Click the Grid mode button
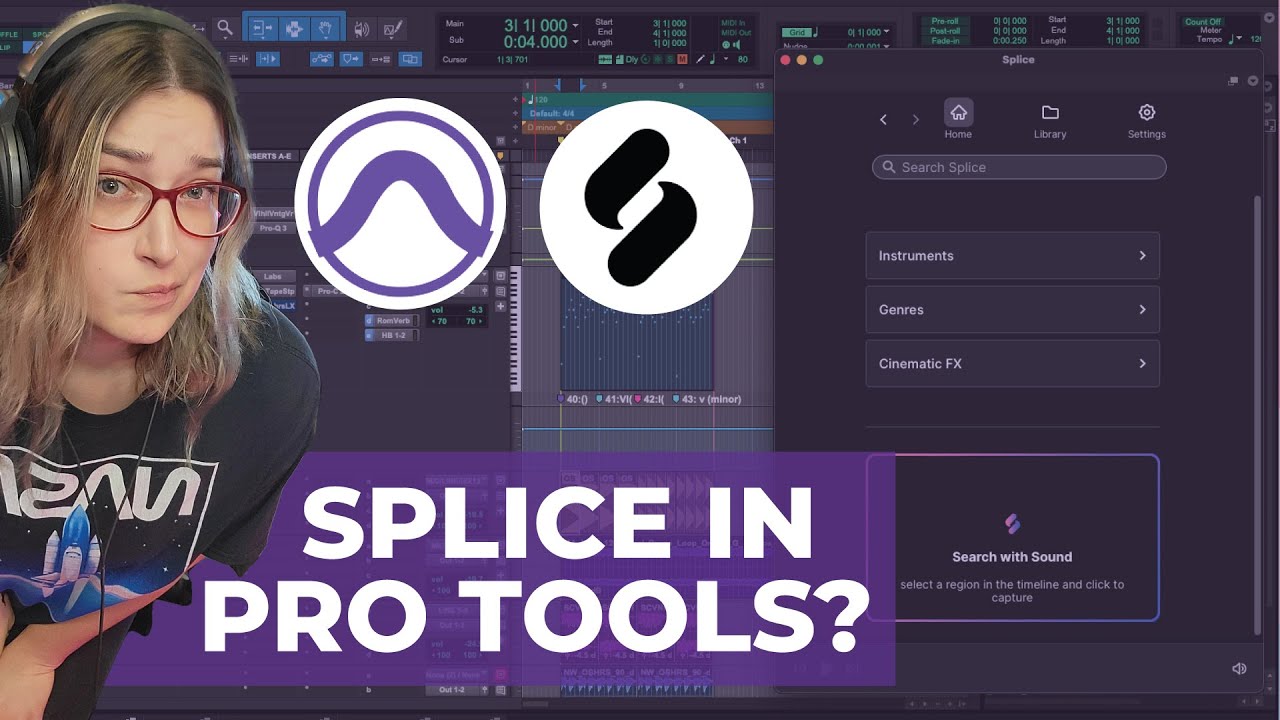This screenshot has width=1280, height=720. 797,33
